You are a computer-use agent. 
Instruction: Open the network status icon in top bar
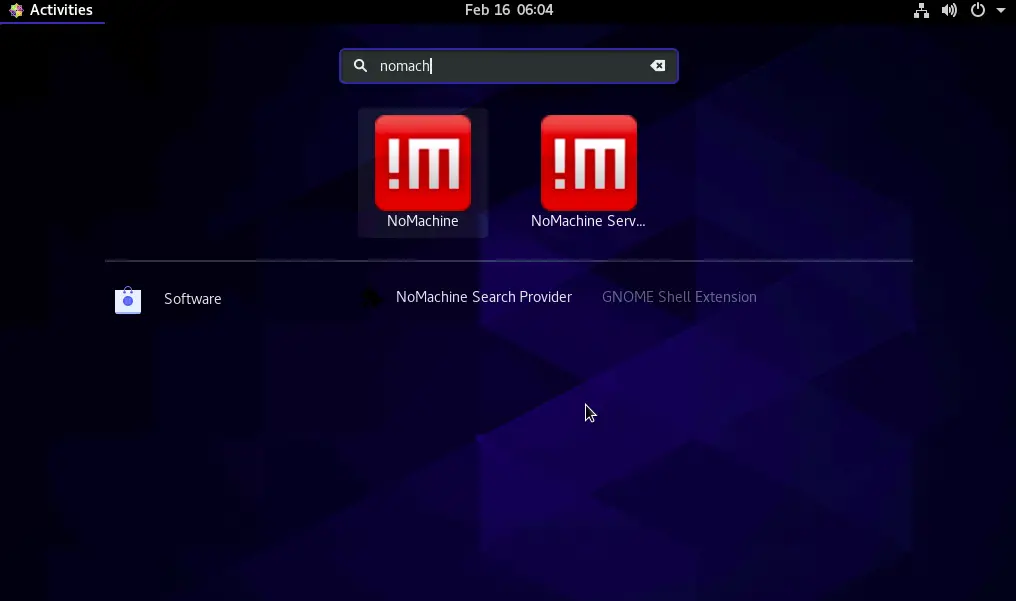pos(921,11)
